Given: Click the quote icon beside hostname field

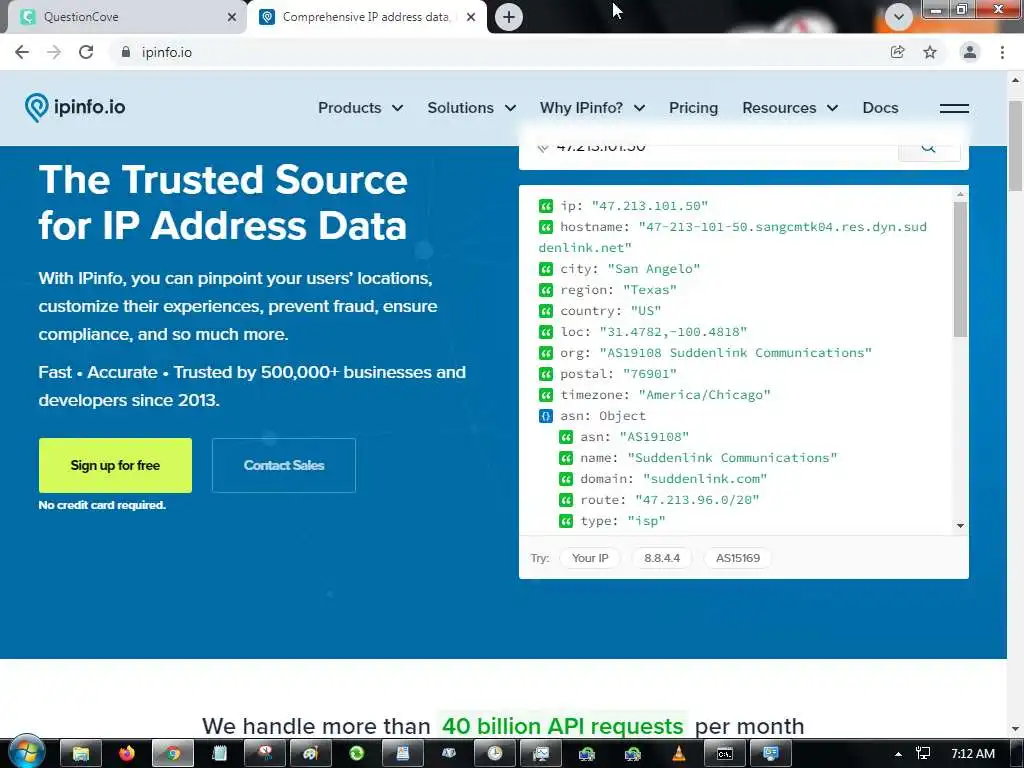Looking at the screenshot, I should click(x=546, y=227).
